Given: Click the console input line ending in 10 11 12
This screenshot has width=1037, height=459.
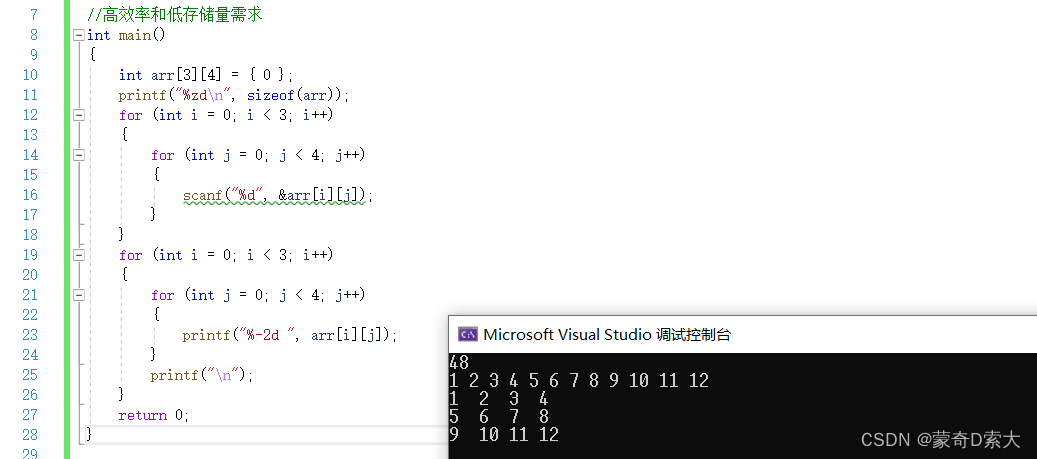Looking at the screenshot, I should point(579,380).
